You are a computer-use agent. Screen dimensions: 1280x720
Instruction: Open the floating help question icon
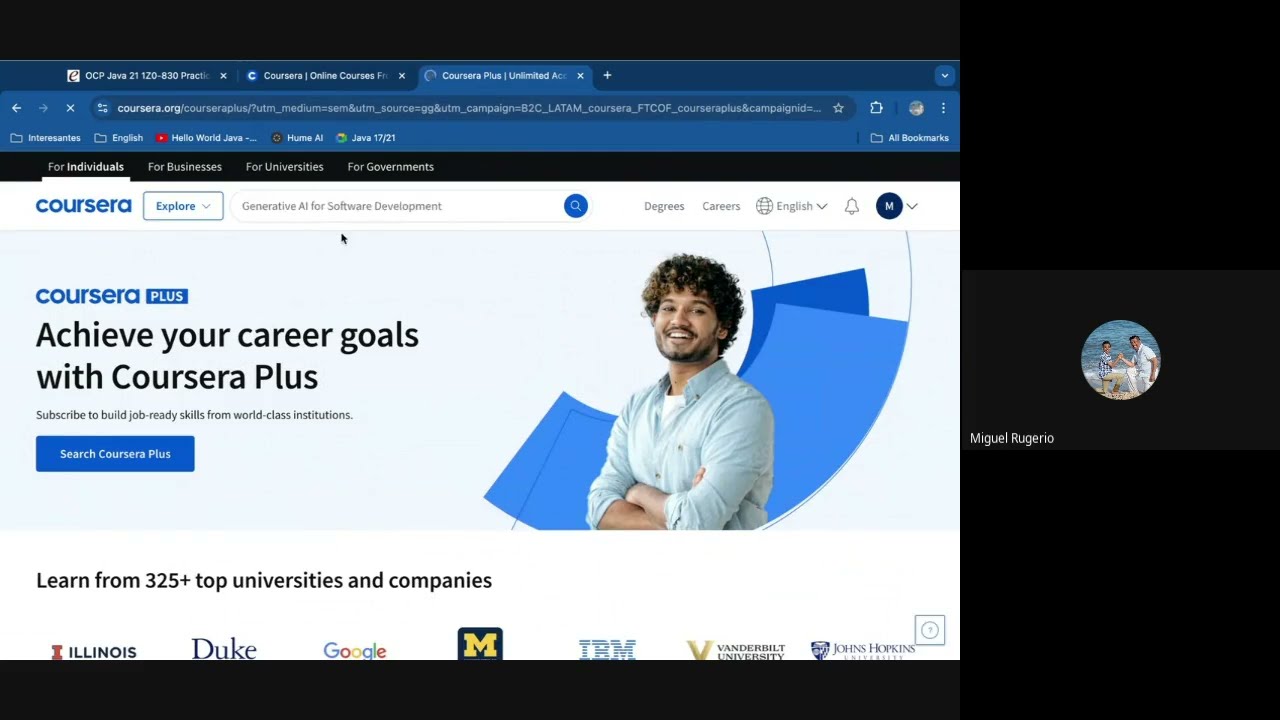[x=930, y=630]
